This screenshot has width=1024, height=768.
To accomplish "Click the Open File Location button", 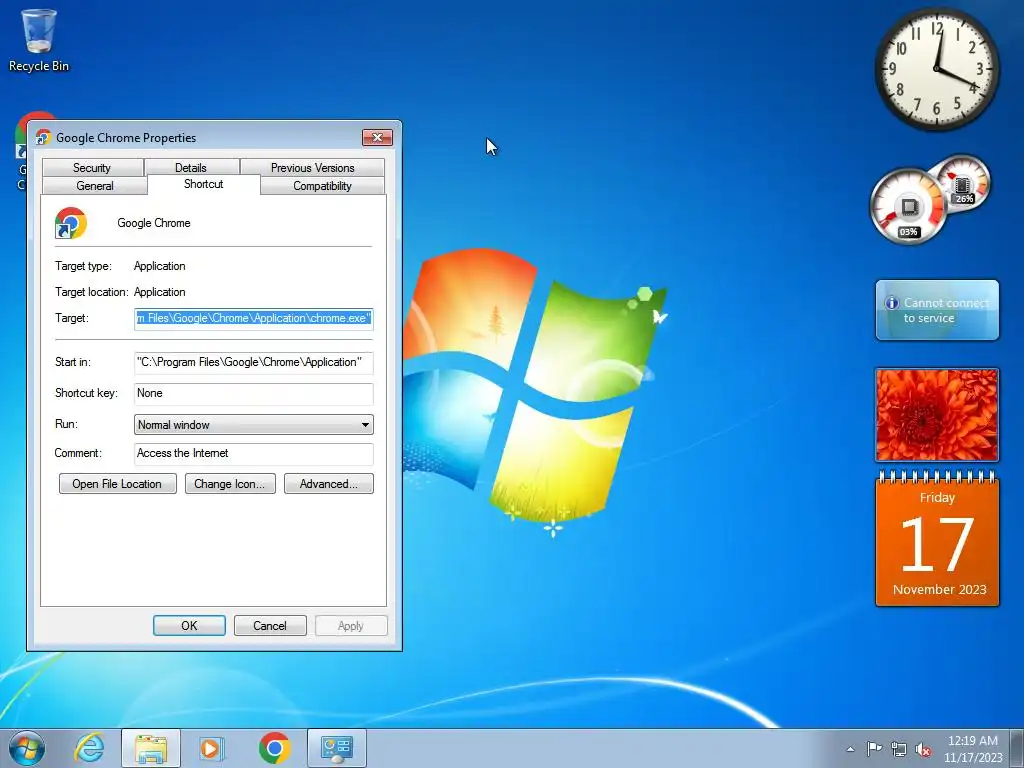I will (118, 484).
